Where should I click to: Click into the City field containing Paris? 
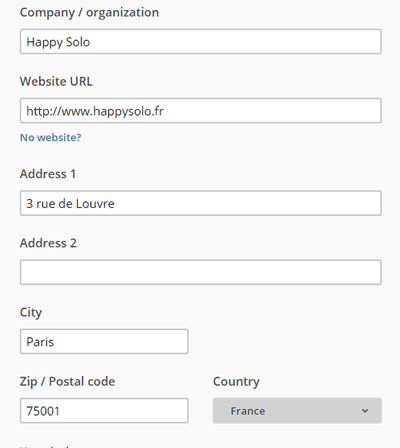click(x=104, y=341)
